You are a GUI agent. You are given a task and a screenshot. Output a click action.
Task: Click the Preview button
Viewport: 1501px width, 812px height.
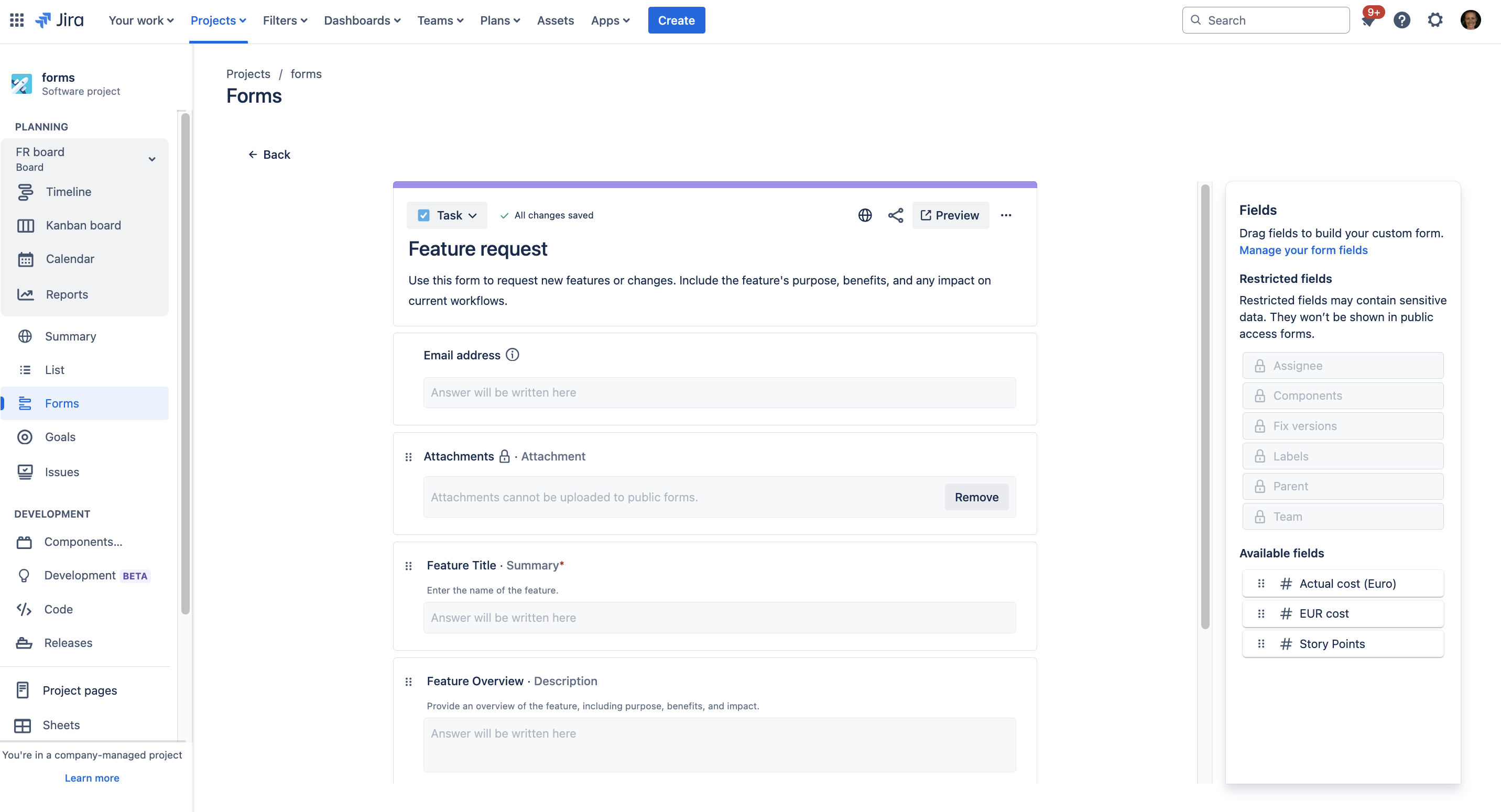click(950, 215)
